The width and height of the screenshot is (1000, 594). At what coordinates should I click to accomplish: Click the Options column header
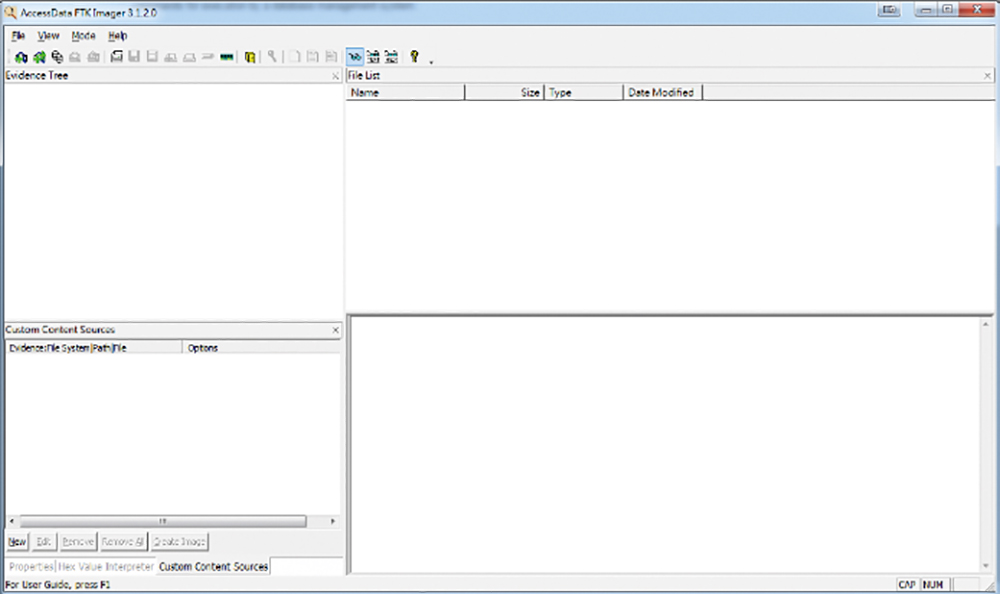click(x=261, y=348)
